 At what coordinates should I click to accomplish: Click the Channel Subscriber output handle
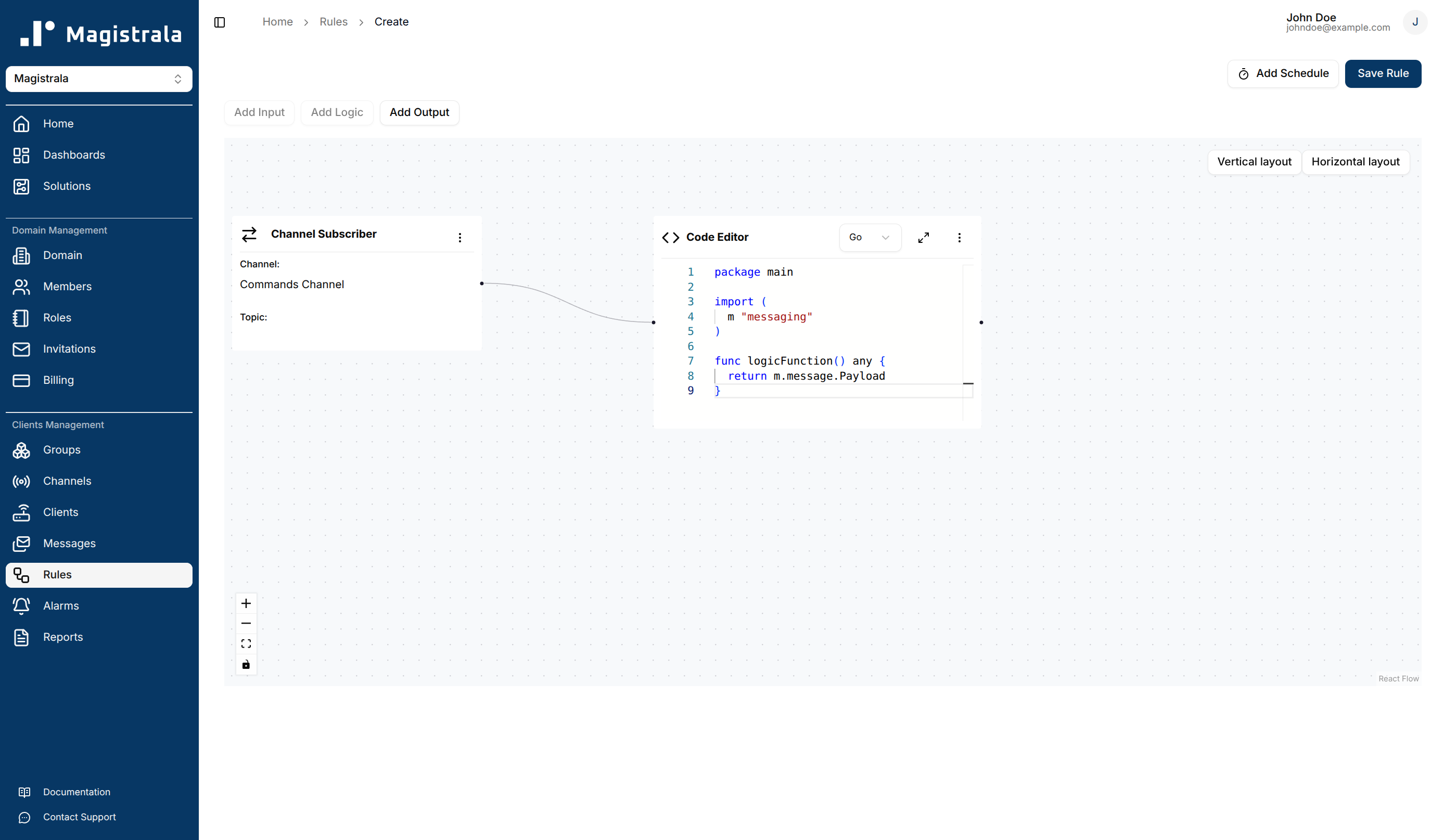[481, 283]
